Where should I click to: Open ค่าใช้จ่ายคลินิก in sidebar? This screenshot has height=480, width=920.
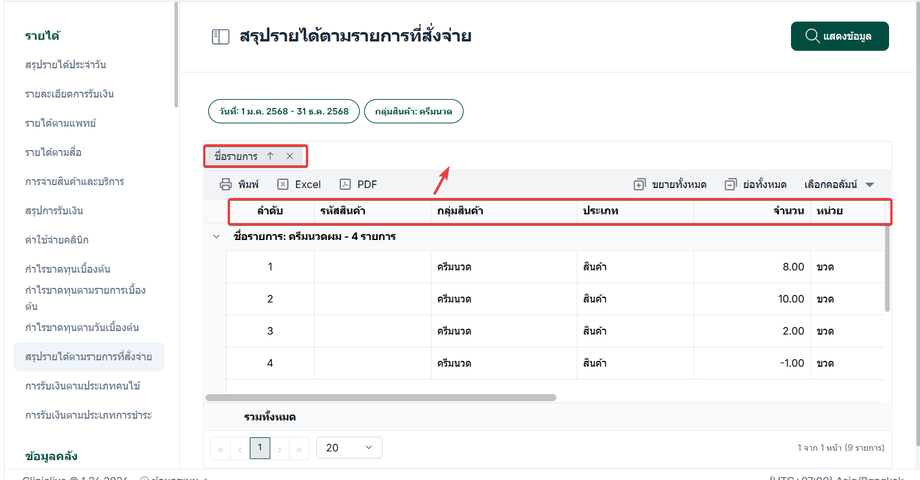[x=57, y=240]
